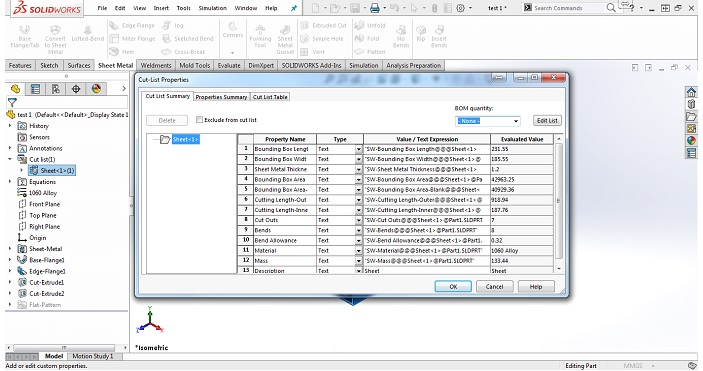Switch to Motion Study 1 tab
The height and width of the screenshot is (371, 703).
[x=93, y=356]
